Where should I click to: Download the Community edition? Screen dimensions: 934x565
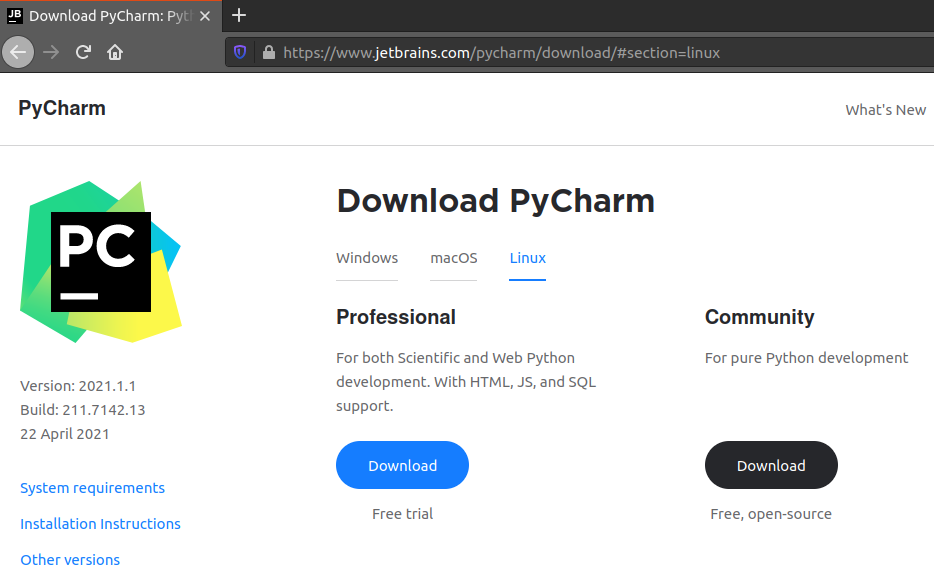(771, 465)
